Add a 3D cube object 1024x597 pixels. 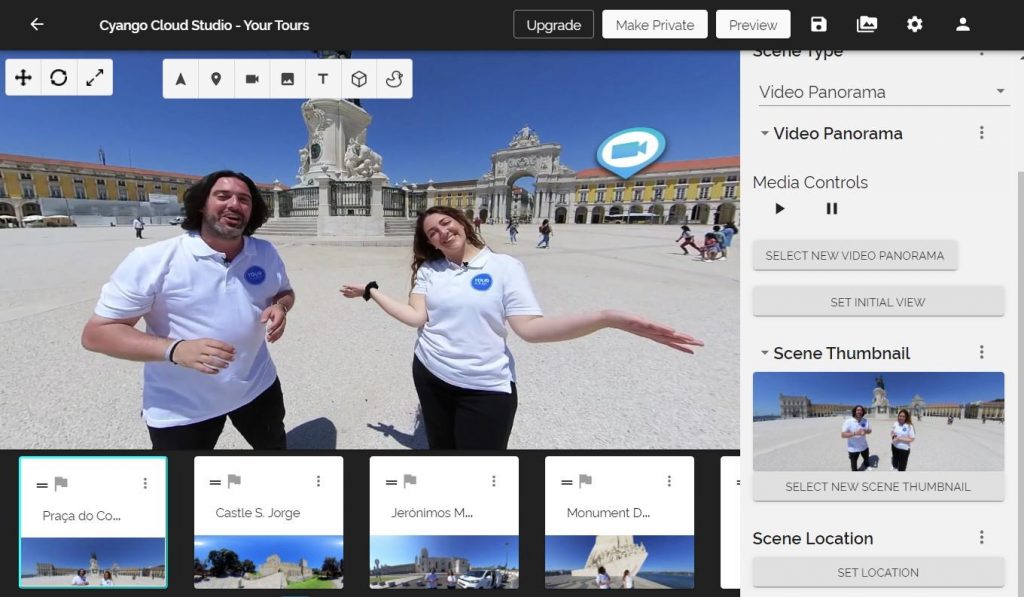[359, 79]
